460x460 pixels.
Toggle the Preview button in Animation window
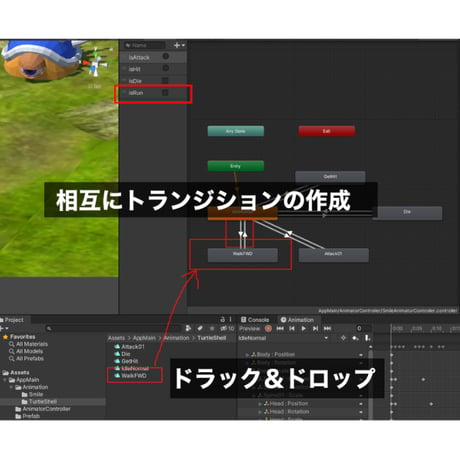[249, 328]
